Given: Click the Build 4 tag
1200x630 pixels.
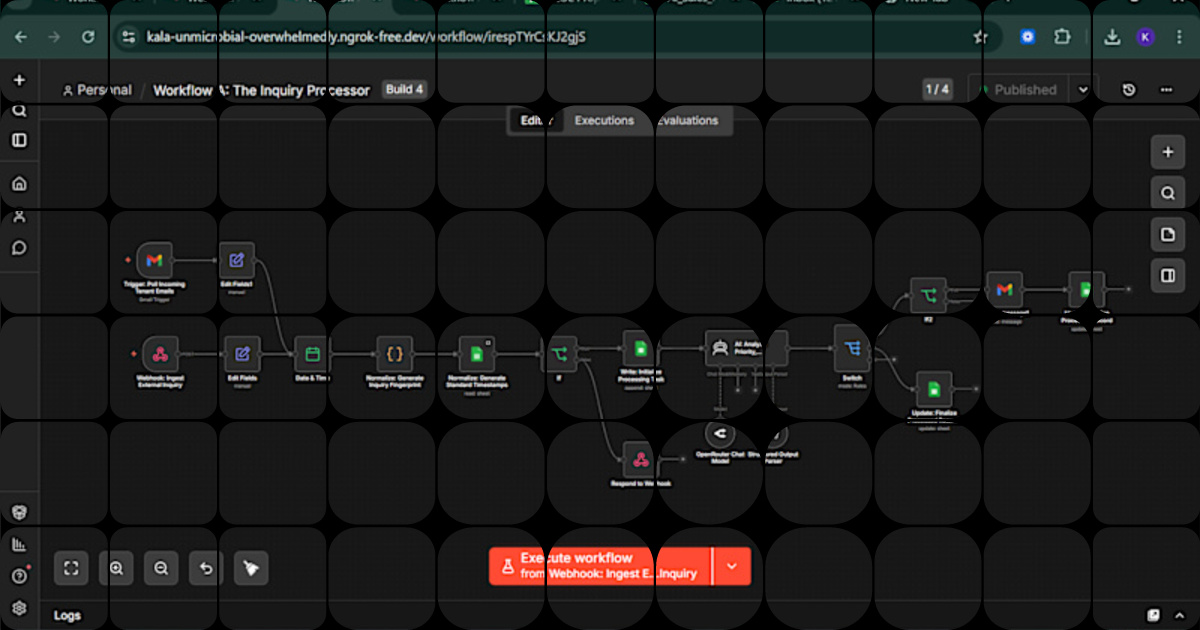Looking at the screenshot, I should [x=405, y=90].
